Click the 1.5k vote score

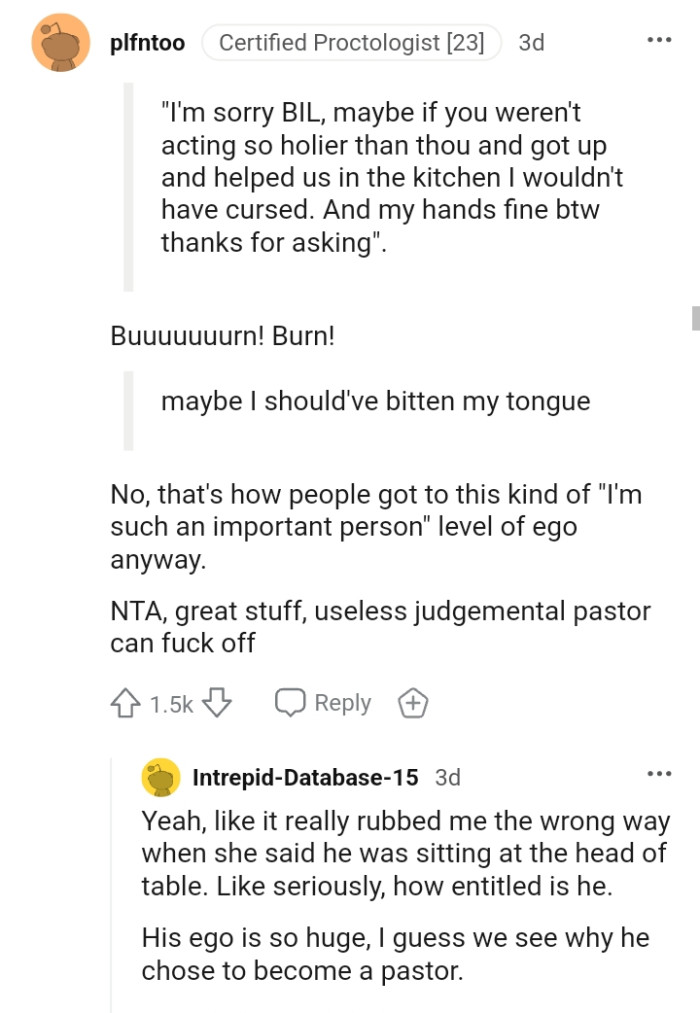tap(171, 705)
